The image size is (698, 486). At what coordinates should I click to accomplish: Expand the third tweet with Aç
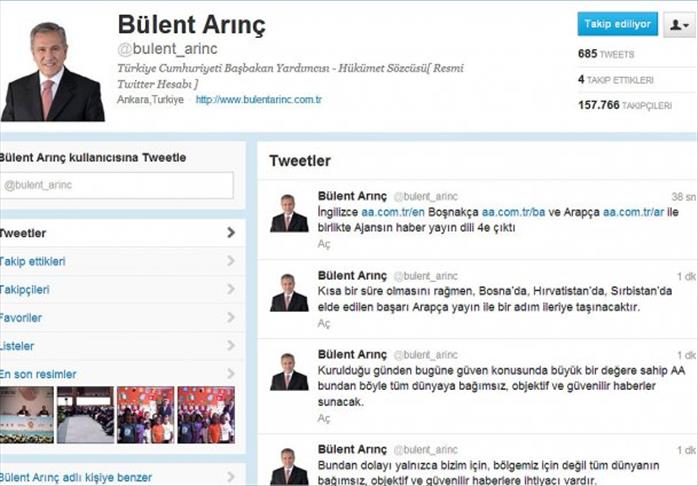[324, 418]
